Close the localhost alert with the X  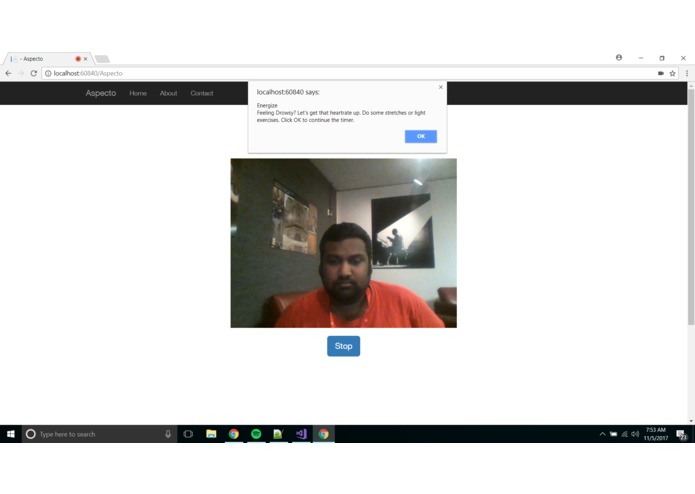tap(441, 87)
